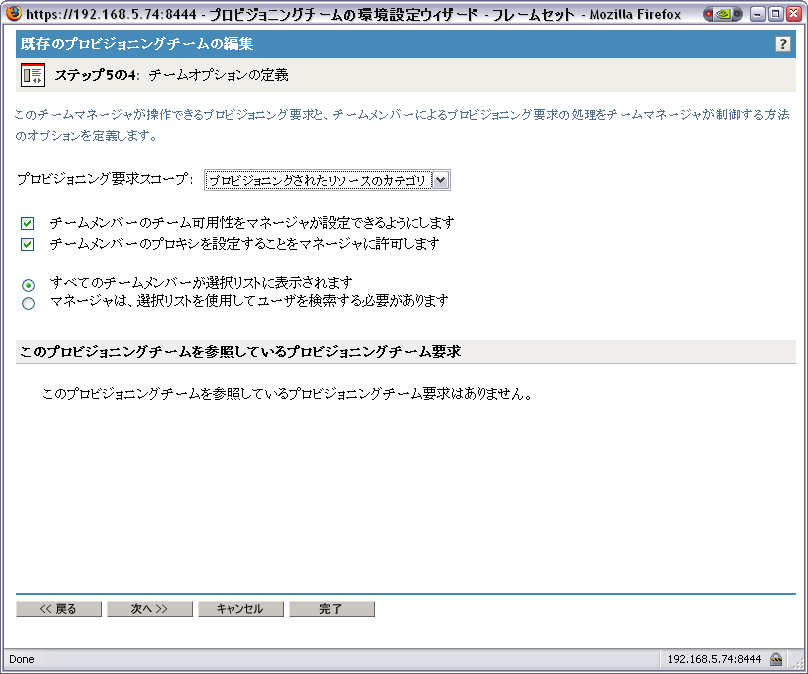Toggle チーム可用性をマネージャが設定 checkbox
The width and height of the screenshot is (808, 674).
point(27,223)
